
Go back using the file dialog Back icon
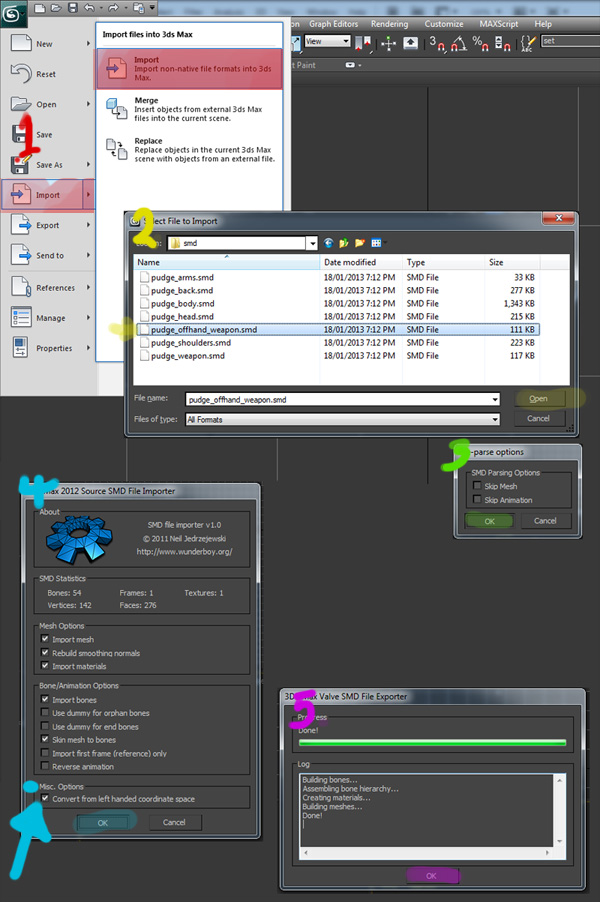(x=328, y=243)
